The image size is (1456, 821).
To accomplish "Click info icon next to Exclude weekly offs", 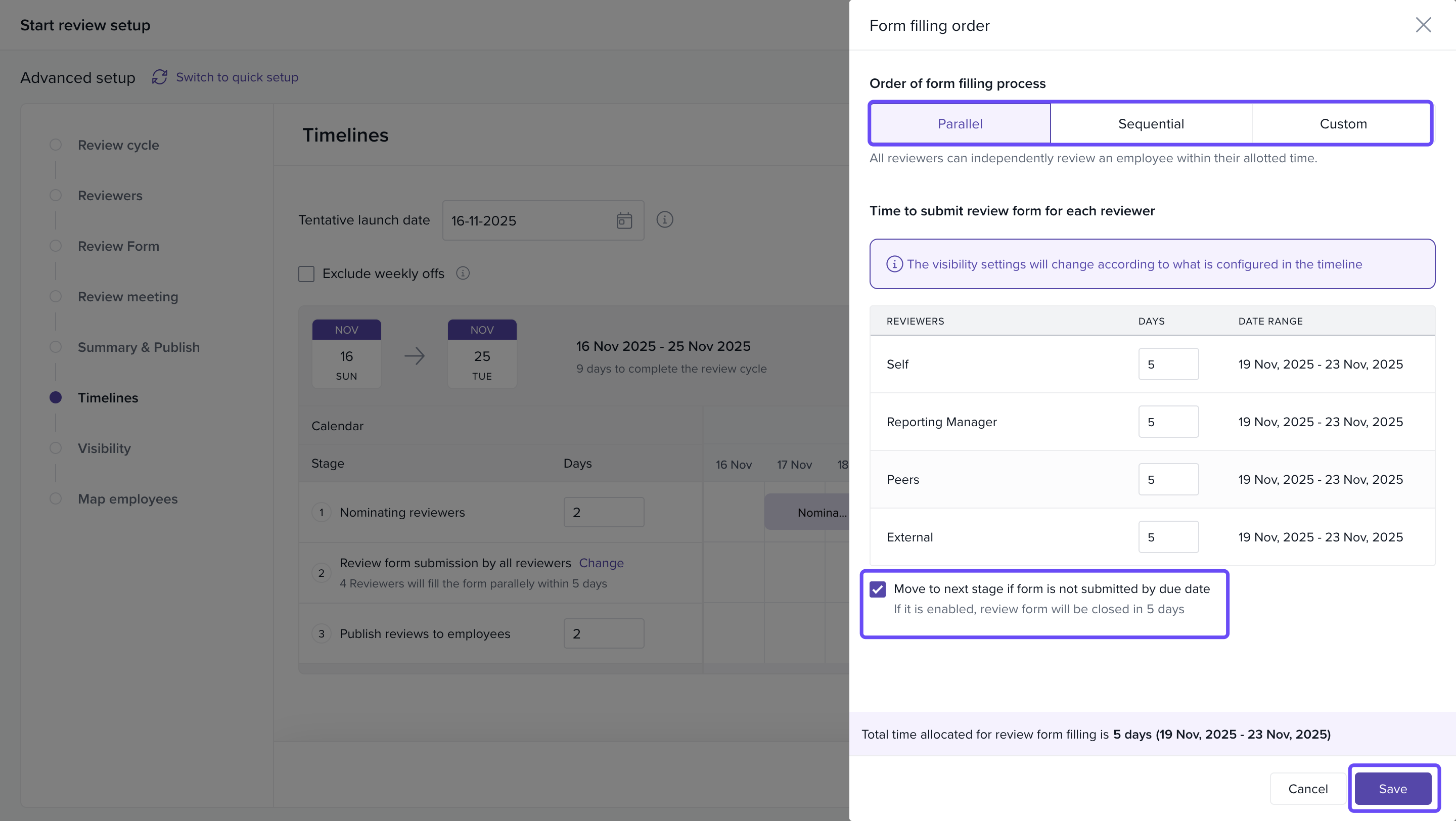I will click(x=463, y=273).
